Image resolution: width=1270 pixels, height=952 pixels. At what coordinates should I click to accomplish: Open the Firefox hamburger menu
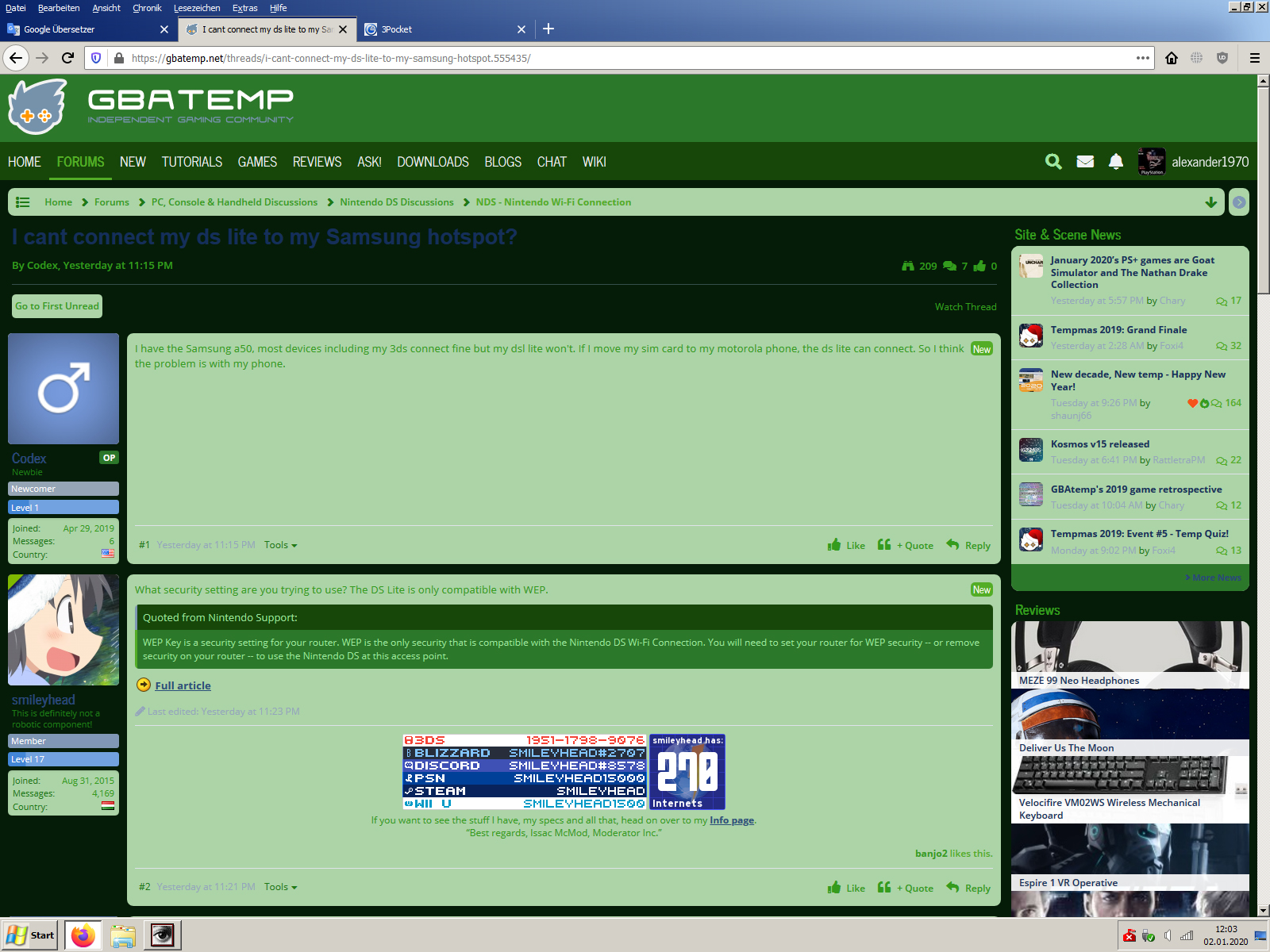click(1255, 58)
